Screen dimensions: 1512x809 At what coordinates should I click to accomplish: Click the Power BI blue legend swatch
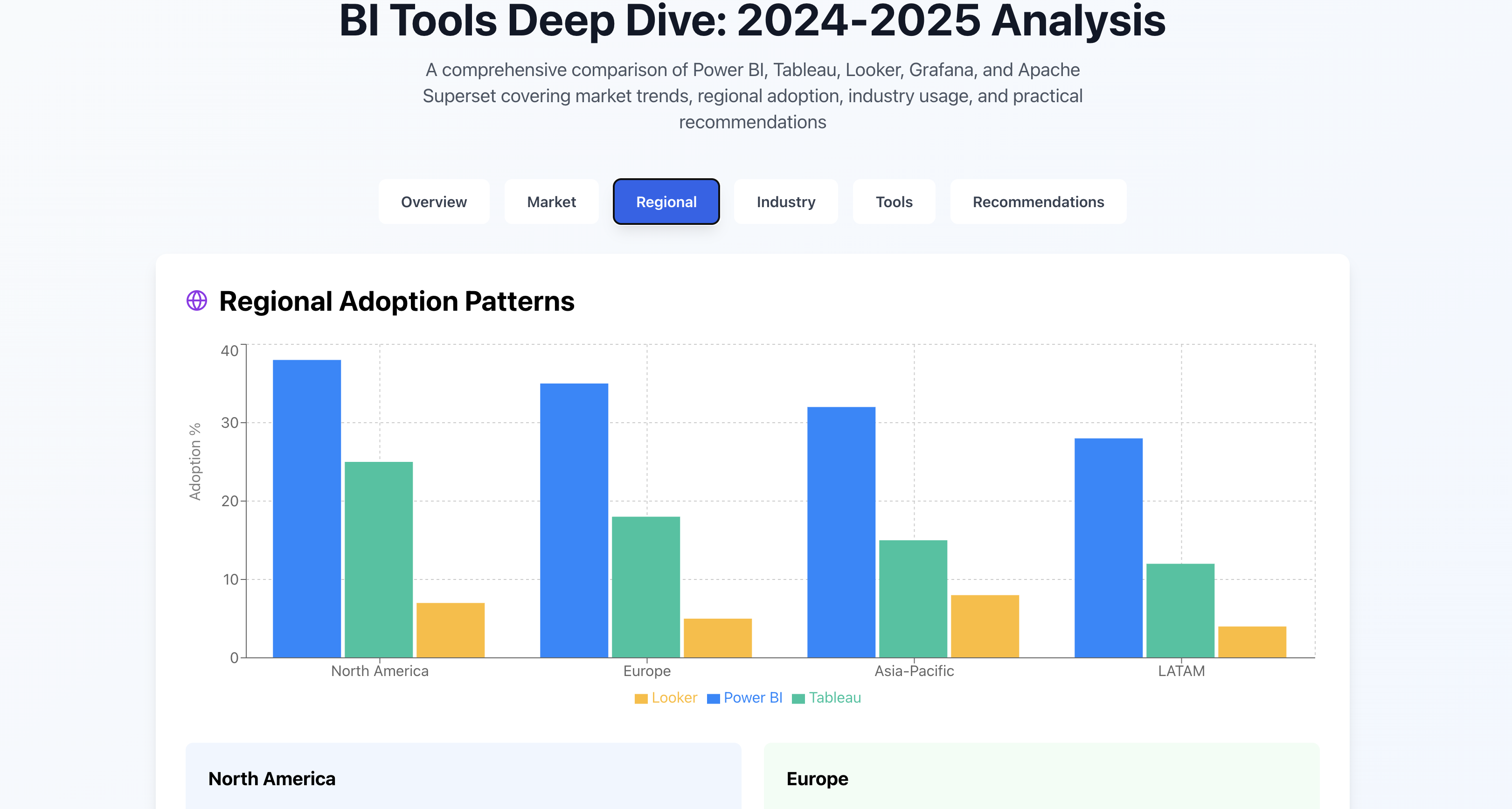click(x=713, y=698)
